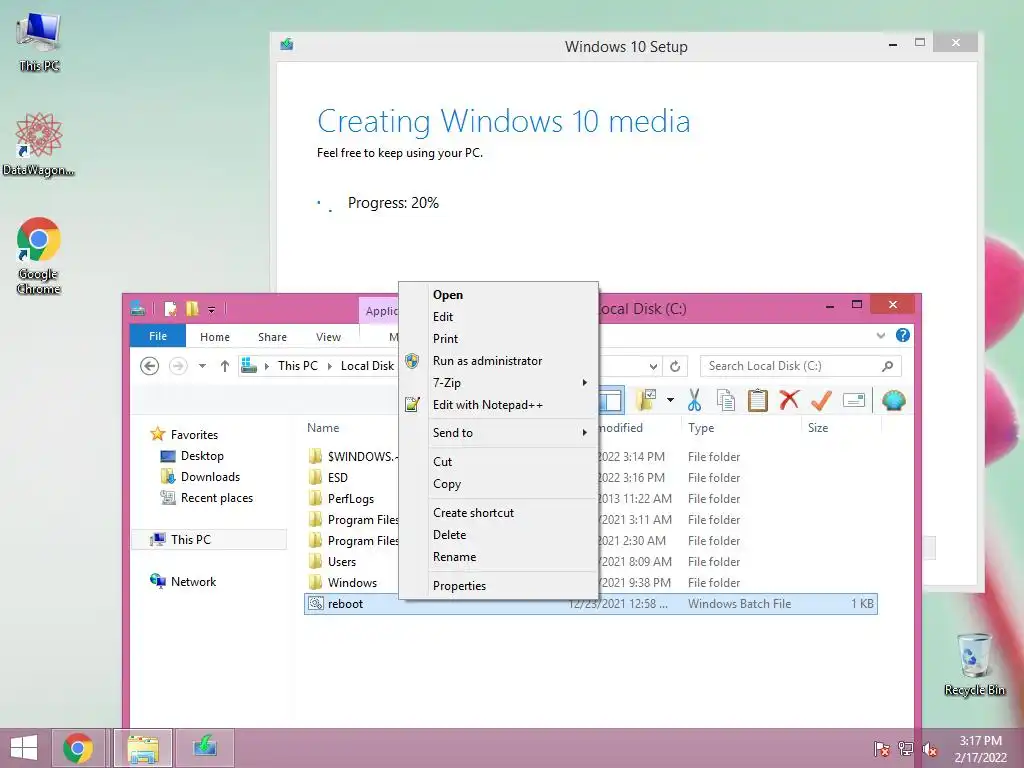Select Copy in the context menu
1024x768 pixels.
(x=499, y=484)
